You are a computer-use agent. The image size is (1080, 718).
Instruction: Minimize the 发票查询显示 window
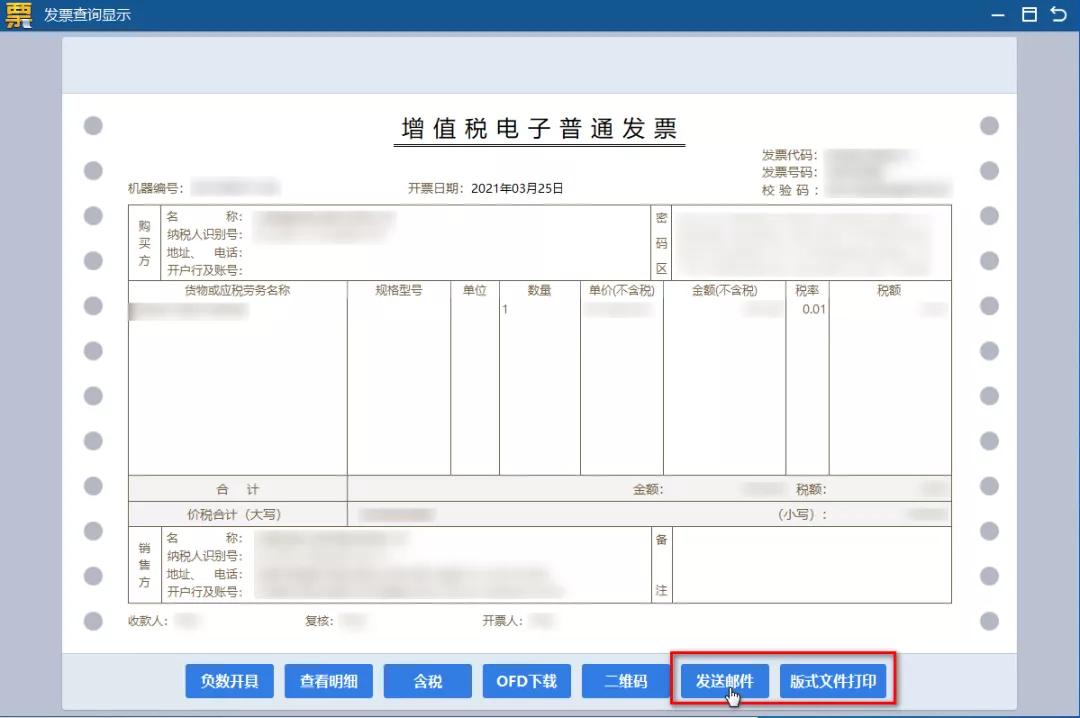click(1000, 15)
